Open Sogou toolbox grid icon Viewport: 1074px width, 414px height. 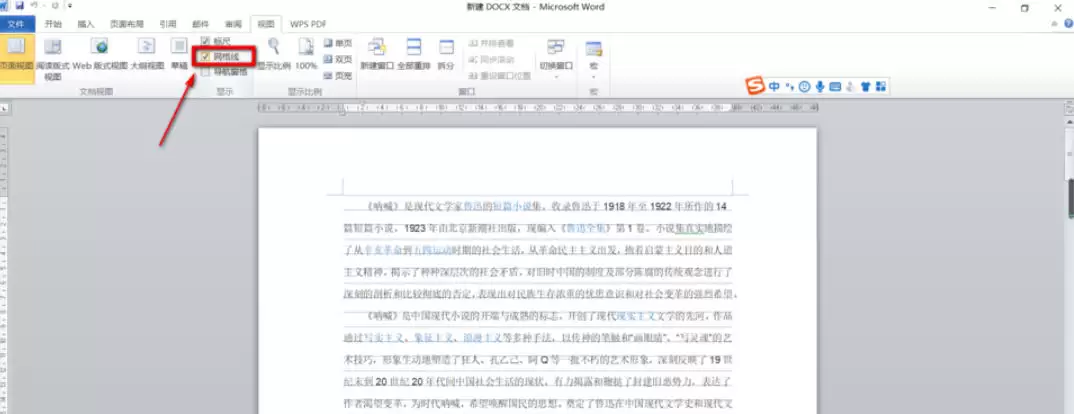click(880, 86)
